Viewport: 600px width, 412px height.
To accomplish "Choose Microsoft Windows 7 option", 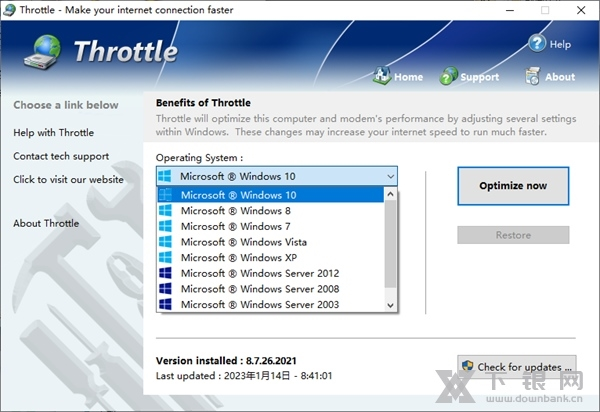I will pyautogui.click(x=271, y=226).
